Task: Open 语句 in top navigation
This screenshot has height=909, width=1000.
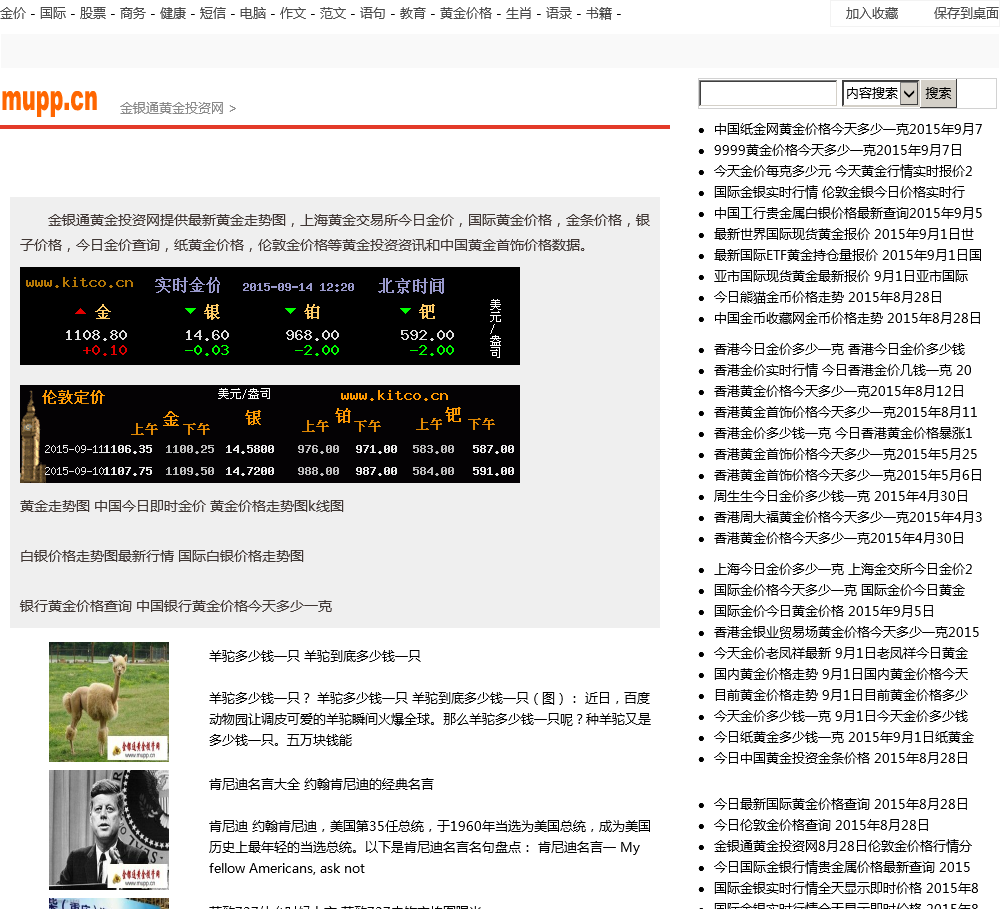Action: [373, 13]
